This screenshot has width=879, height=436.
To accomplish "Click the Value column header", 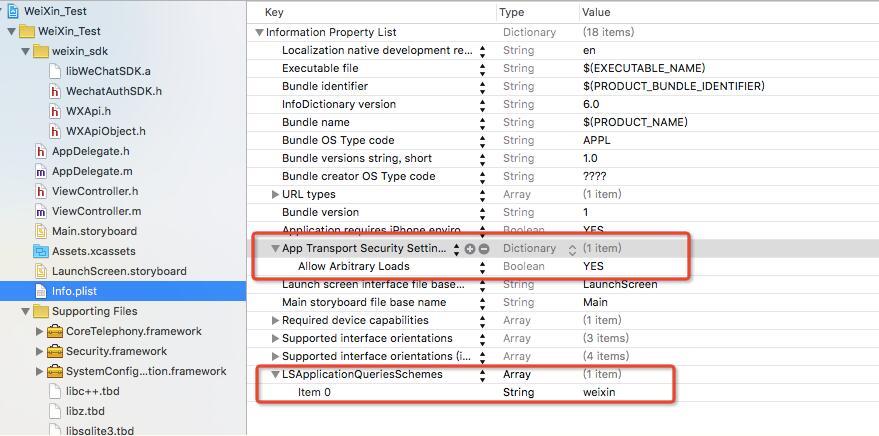I will tap(598, 12).
